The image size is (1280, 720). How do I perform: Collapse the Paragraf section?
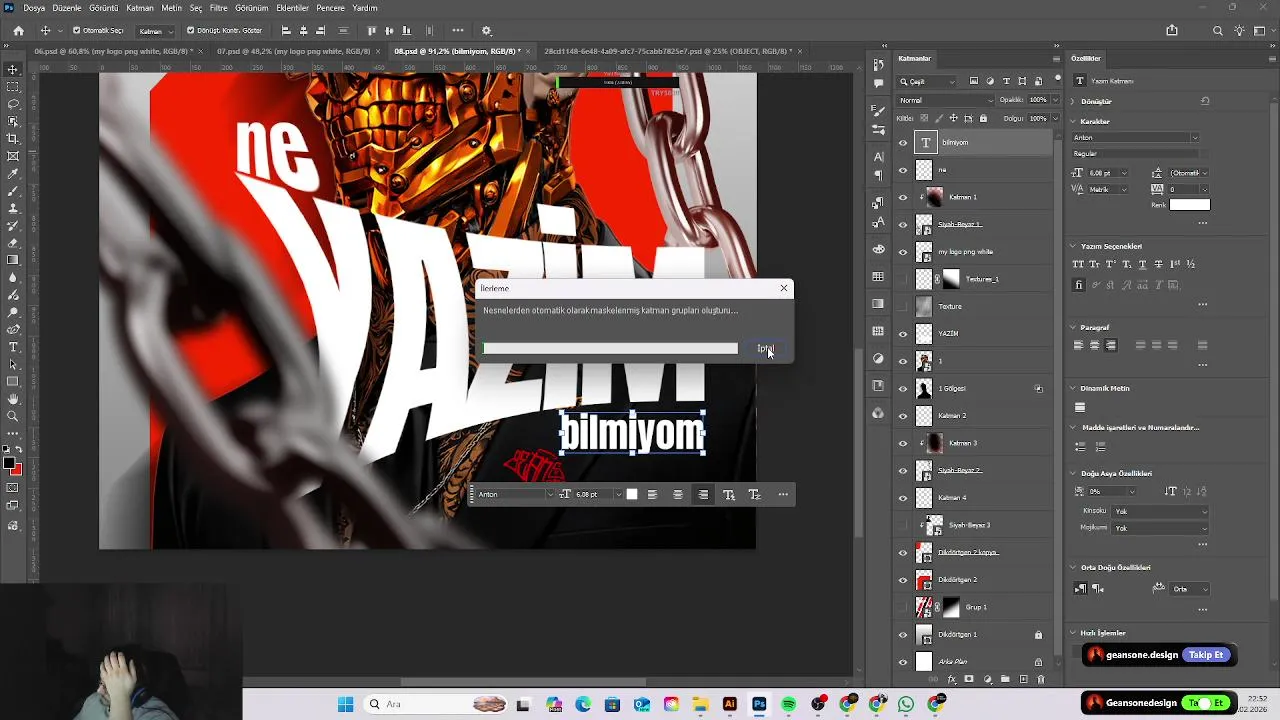click(x=1073, y=327)
